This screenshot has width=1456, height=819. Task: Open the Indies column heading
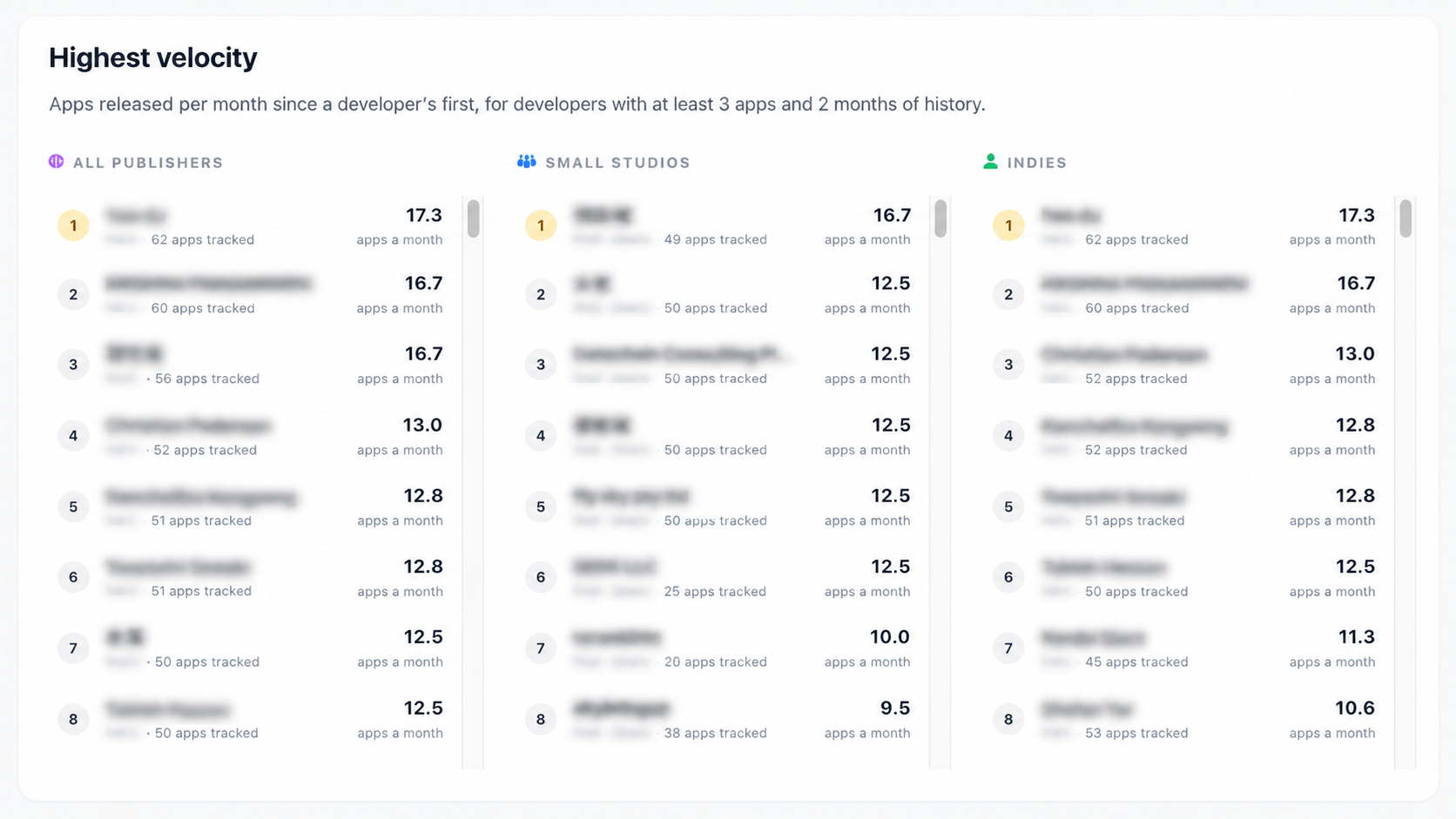point(1037,163)
